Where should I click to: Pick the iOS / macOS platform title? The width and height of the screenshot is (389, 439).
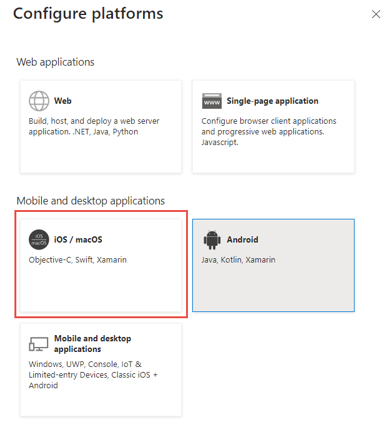[78, 240]
